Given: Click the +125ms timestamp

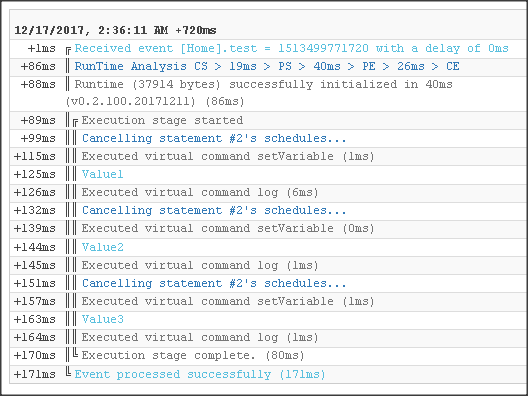Looking at the screenshot, I should 35,174.
